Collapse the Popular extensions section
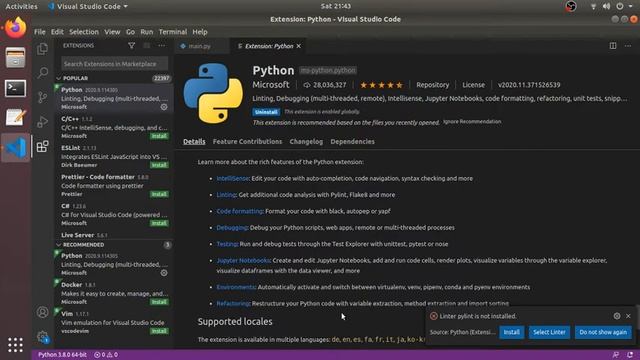Viewport: 640px width, 360px height. tap(59, 78)
